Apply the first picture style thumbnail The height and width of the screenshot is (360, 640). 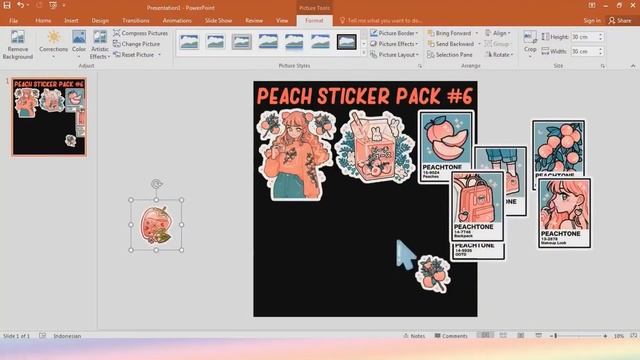click(189, 42)
